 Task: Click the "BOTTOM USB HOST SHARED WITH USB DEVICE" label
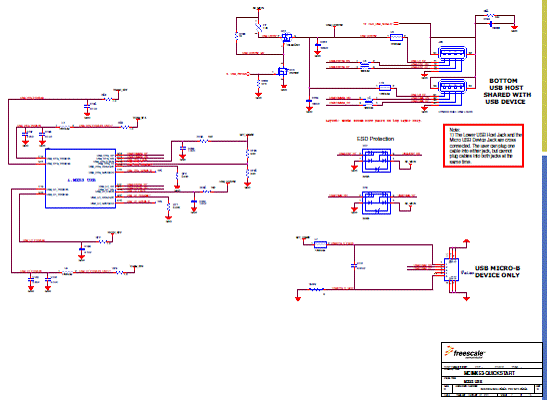click(x=507, y=91)
